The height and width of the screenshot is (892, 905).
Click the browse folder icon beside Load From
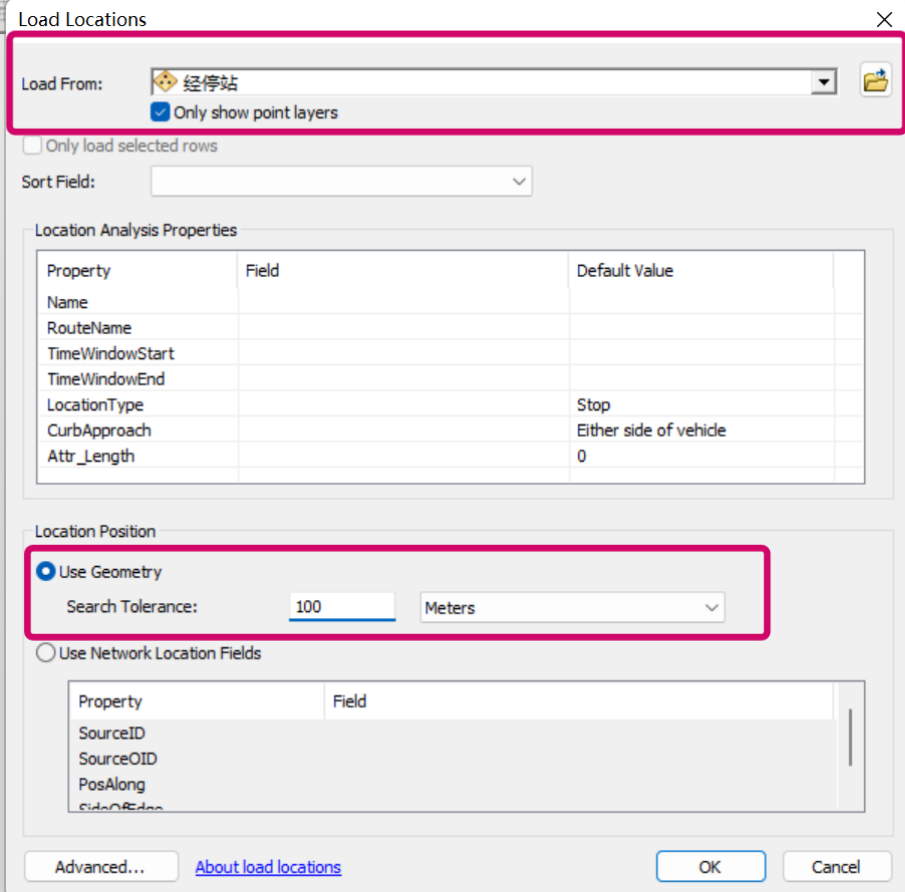(x=875, y=81)
